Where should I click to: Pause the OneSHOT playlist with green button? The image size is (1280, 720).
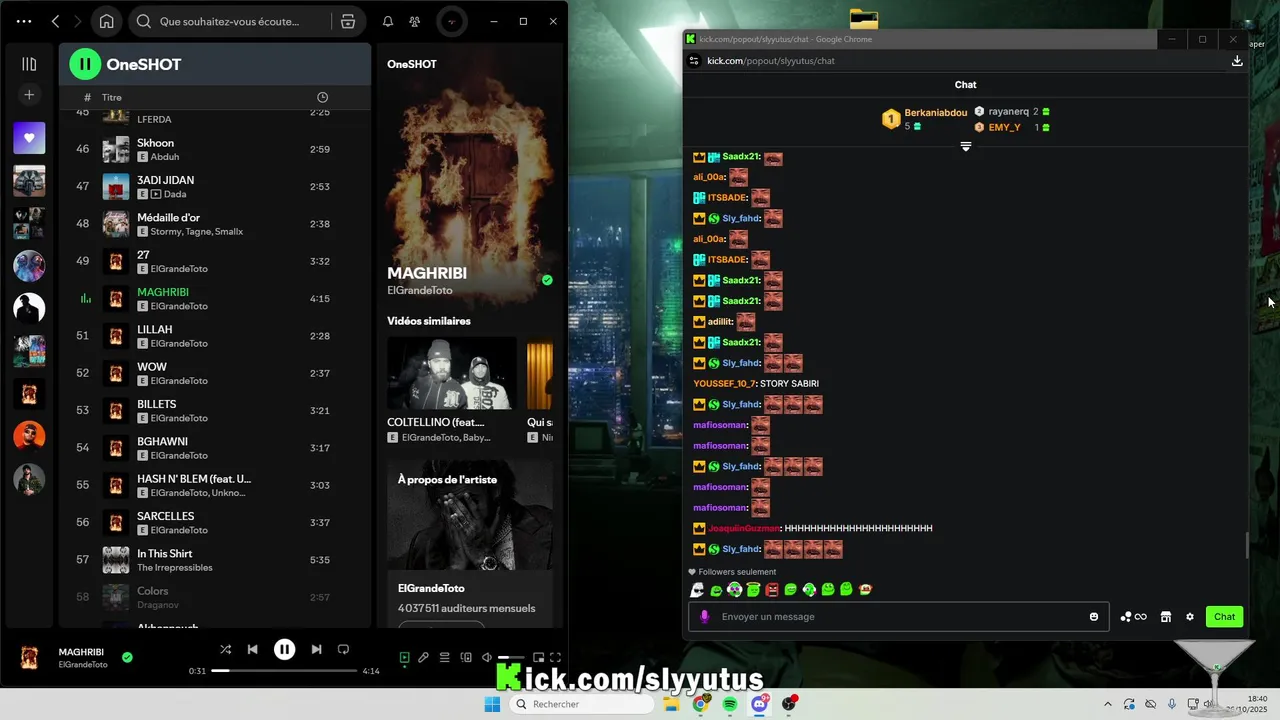[85, 64]
